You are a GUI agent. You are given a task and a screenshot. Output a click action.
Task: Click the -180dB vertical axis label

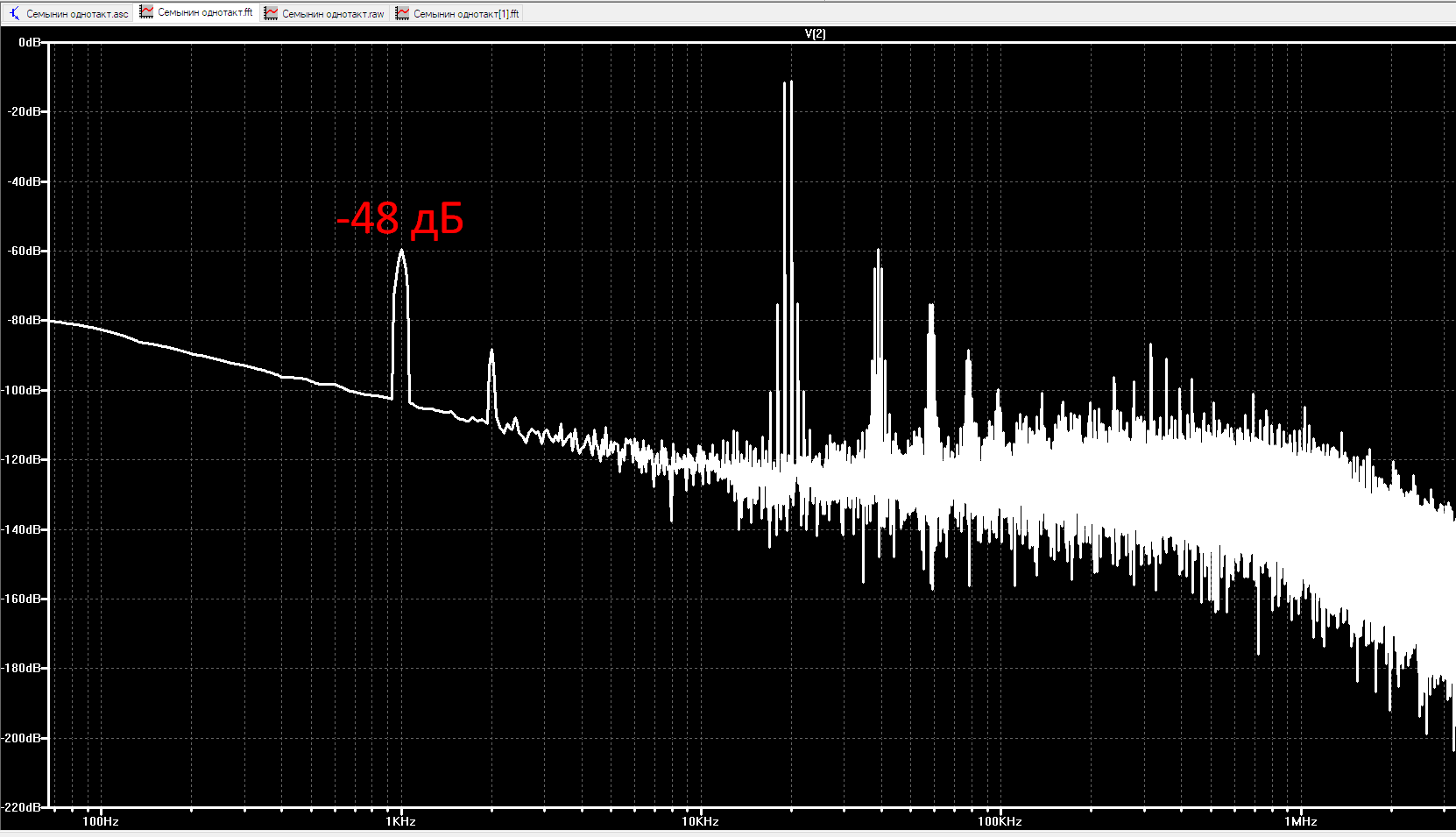21,668
